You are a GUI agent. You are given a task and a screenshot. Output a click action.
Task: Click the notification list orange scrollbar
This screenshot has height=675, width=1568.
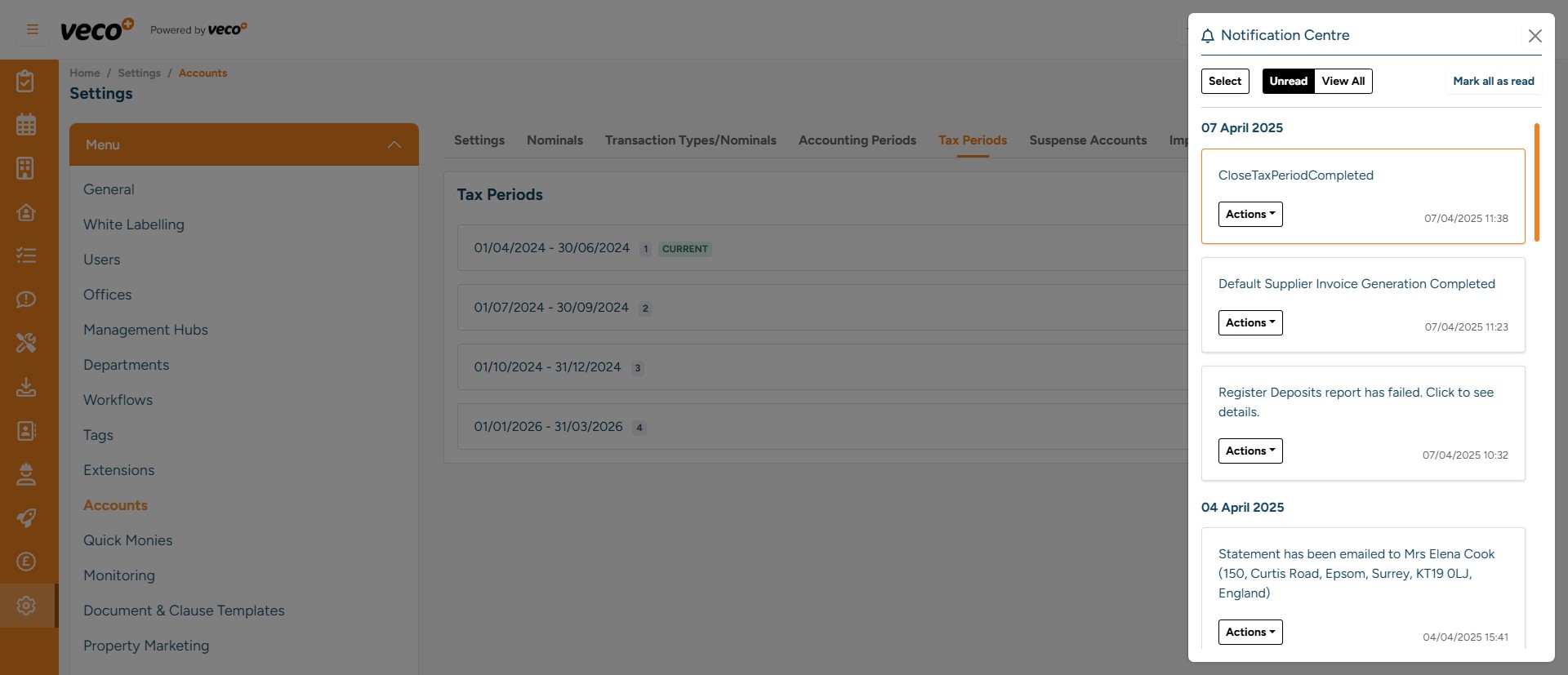coord(1536,183)
